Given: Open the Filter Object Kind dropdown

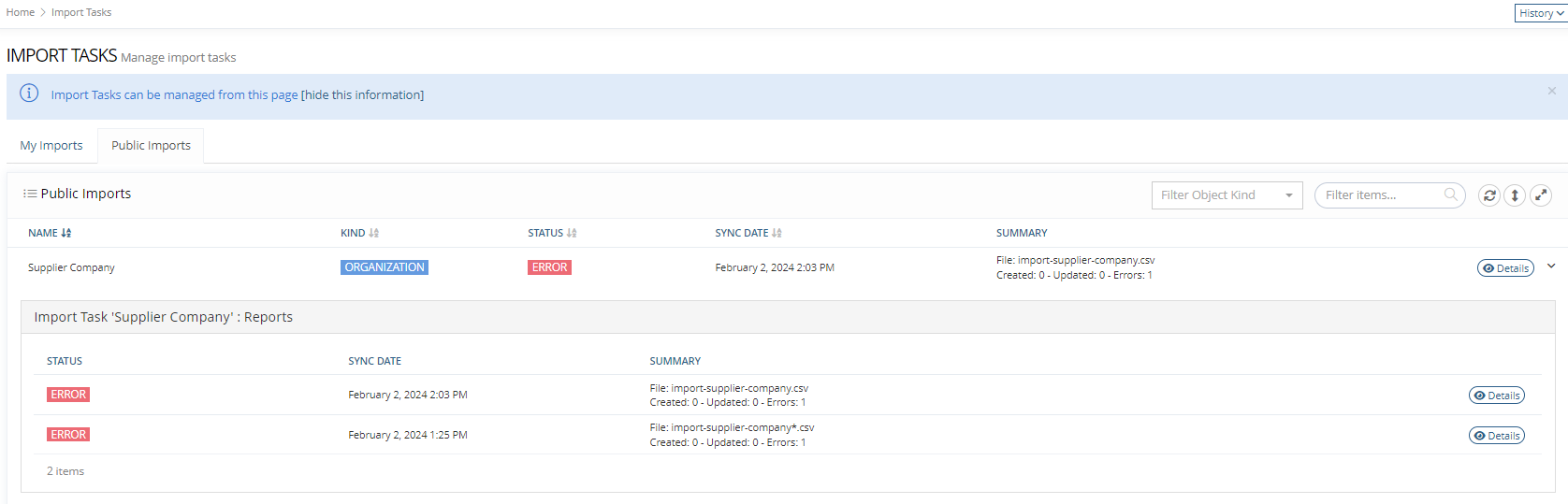Looking at the screenshot, I should coord(1227,195).
